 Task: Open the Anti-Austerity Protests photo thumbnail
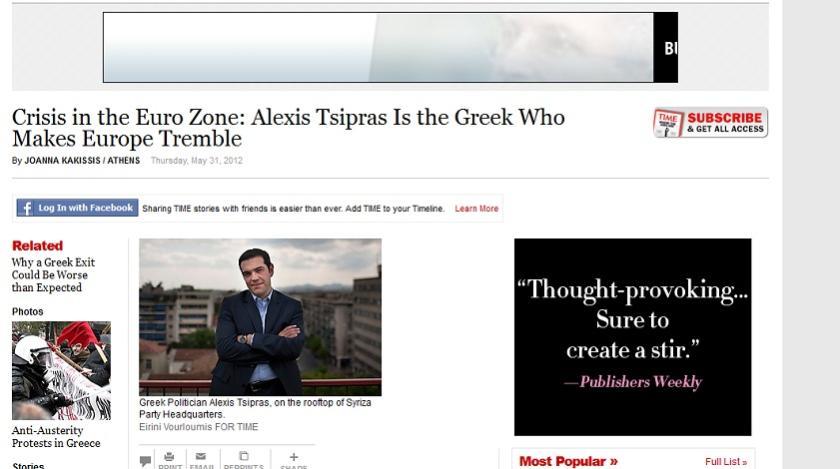coord(61,370)
